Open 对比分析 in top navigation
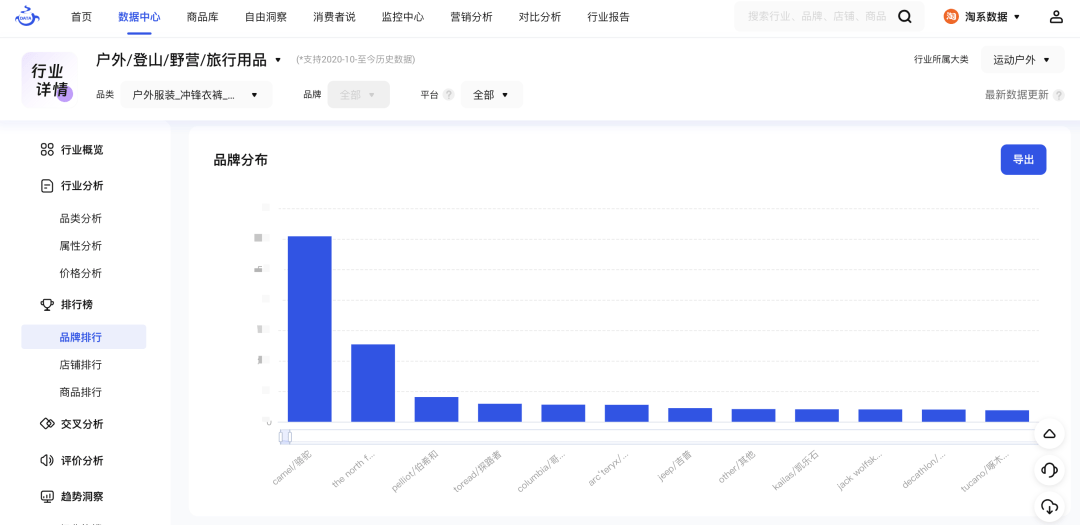 pyautogui.click(x=539, y=17)
